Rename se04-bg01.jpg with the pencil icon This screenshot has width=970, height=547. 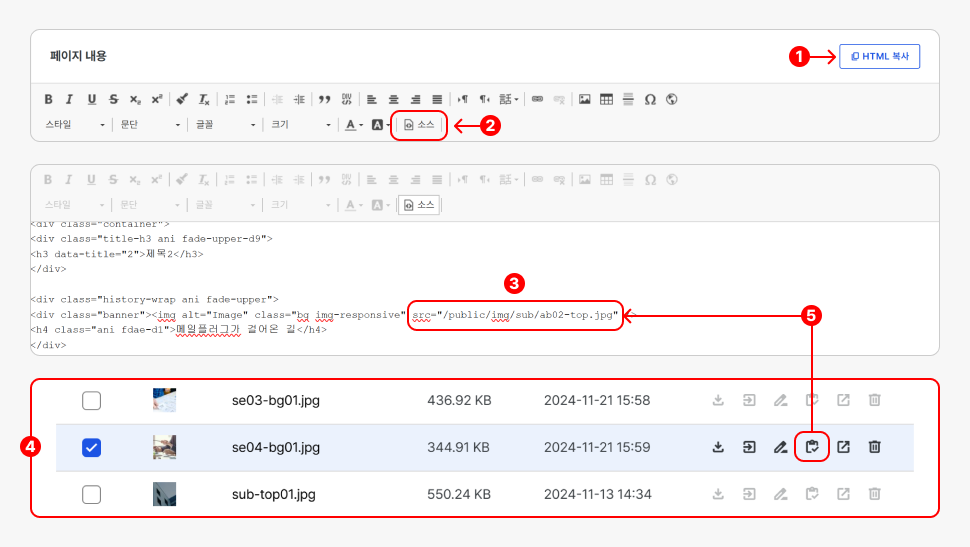click(x=781, y=447)
